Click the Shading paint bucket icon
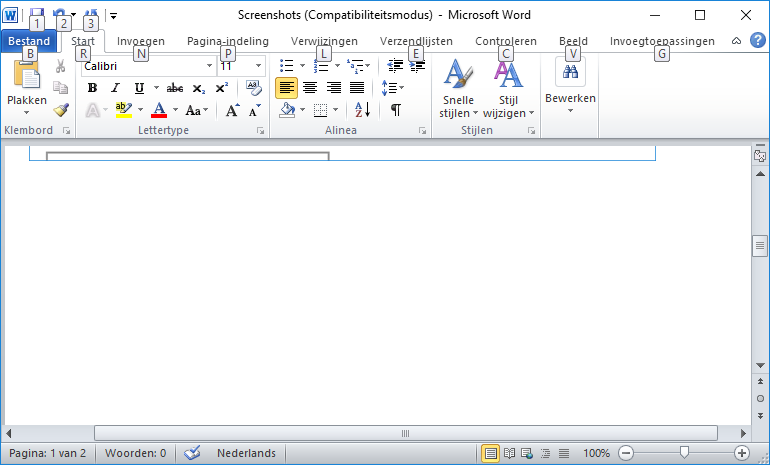Screen dimensions: 770x465 tap(287, 110)
